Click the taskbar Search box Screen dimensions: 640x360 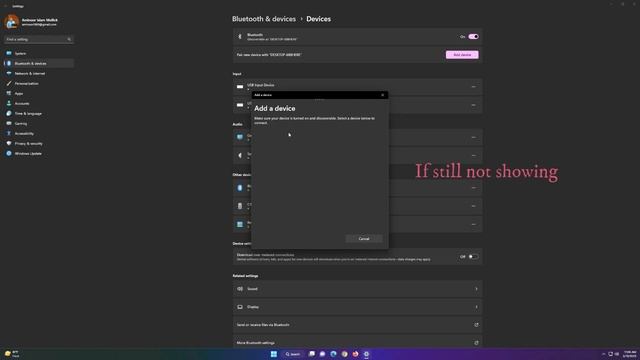pos(293,354)
